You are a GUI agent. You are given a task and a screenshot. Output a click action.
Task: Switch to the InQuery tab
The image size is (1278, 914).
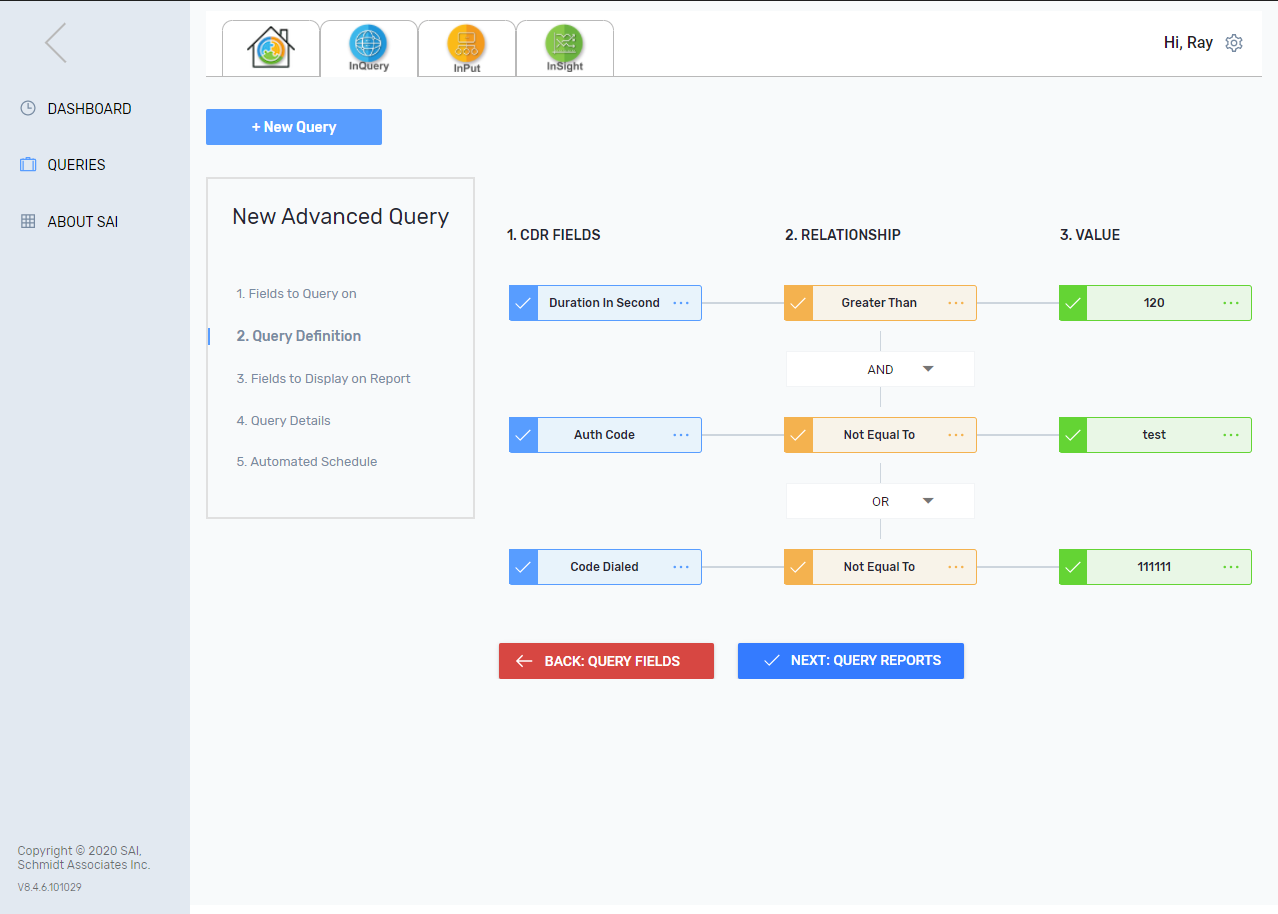(368, 48)
